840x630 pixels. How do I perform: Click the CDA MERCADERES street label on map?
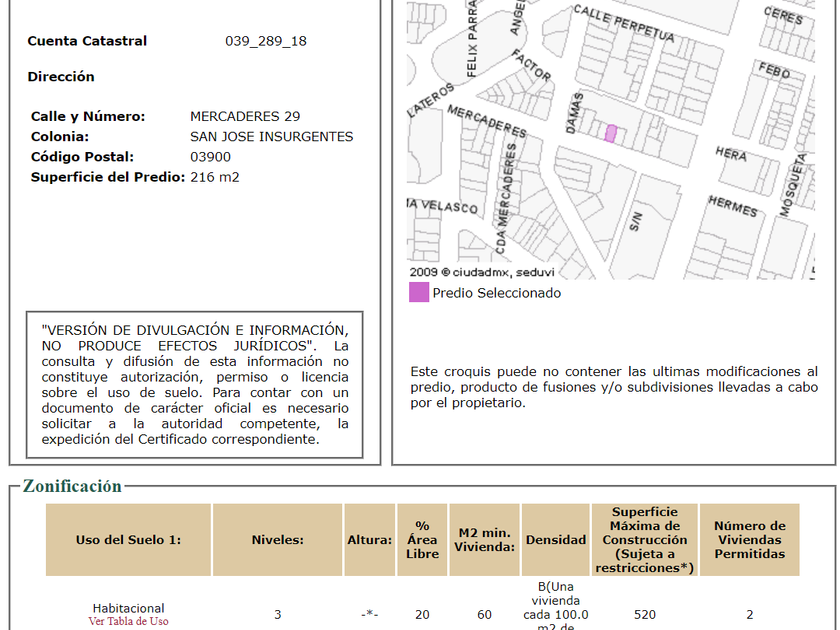tap(505, 198)
